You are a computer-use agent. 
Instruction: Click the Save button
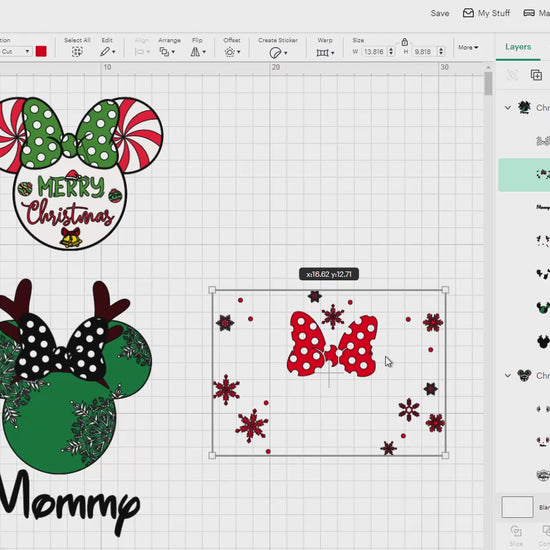[440, 13]
